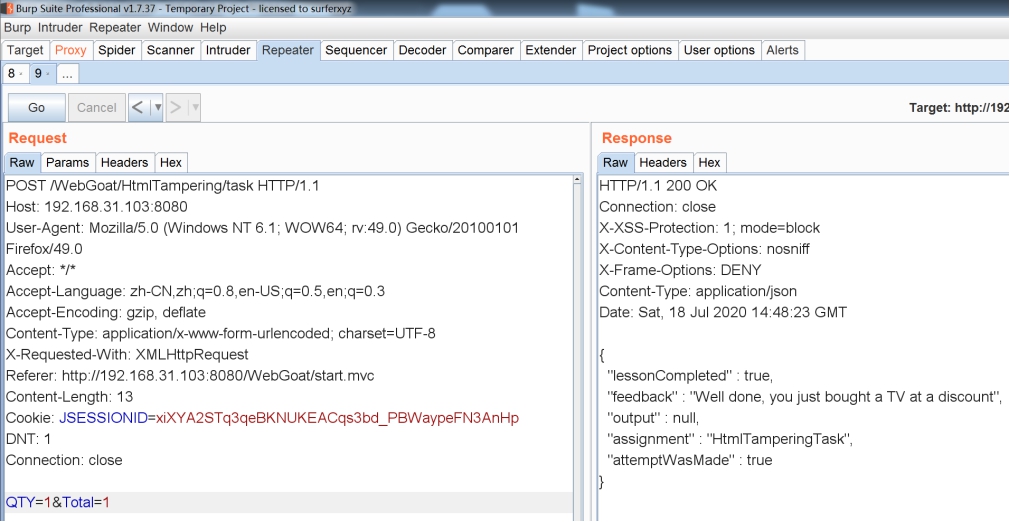Open the Burp menu
This screenshot has width=1010, height=522.
[17, 28]
